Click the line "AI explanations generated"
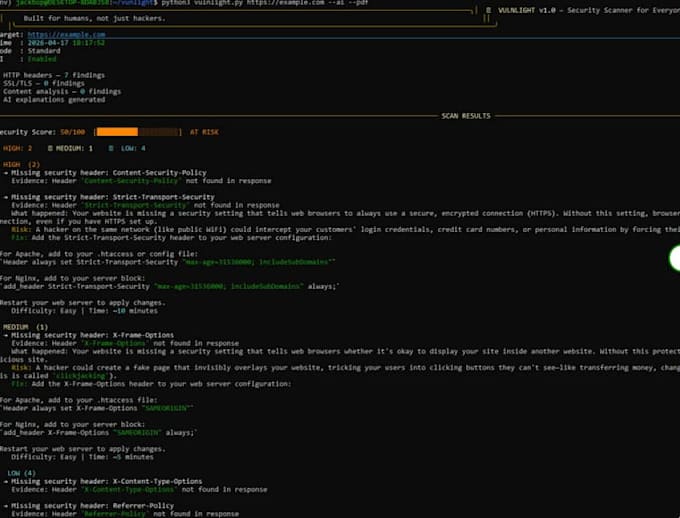 coord(54,100)
